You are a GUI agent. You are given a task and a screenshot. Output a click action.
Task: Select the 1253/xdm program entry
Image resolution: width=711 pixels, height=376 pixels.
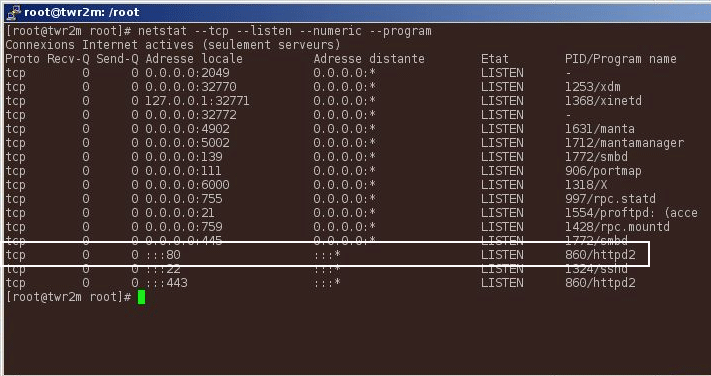coord(593,87)
